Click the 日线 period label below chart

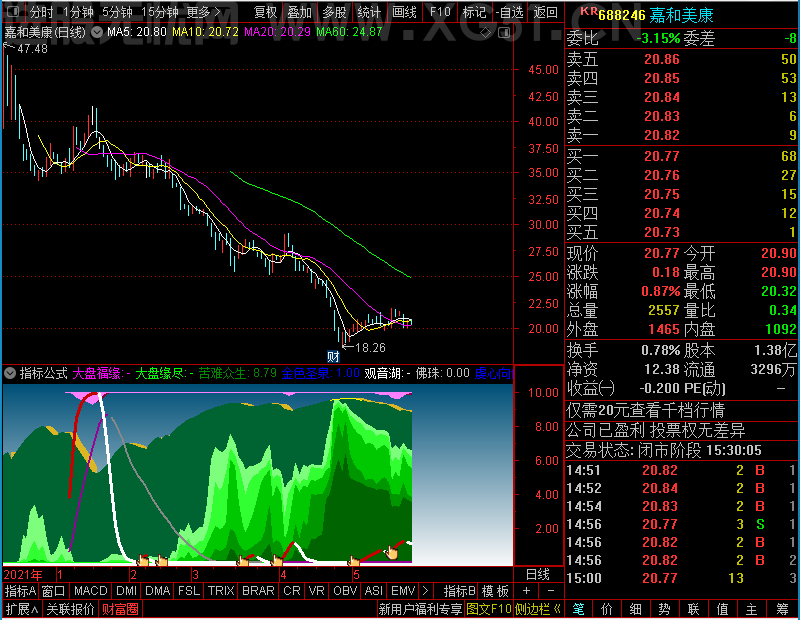[538, 575]
